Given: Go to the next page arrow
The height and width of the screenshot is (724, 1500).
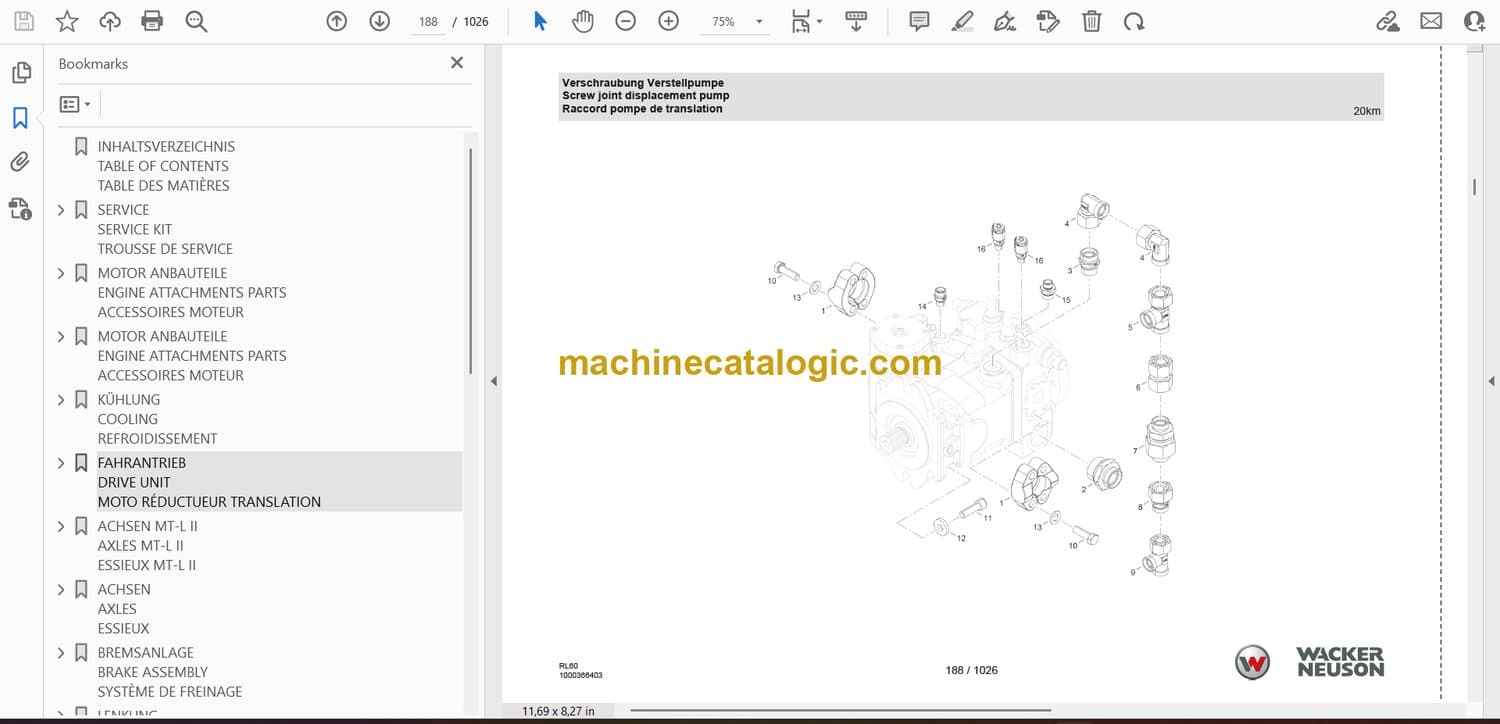Looking at the screenshot, I should (x=380, y=21).
